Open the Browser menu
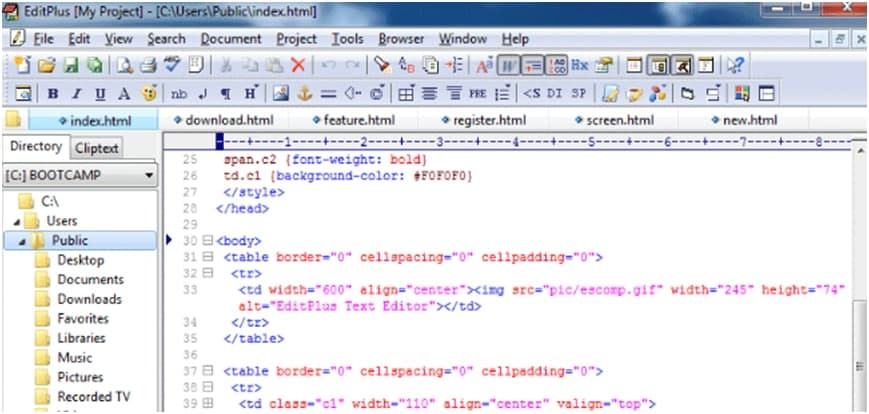 coord(401,39)
